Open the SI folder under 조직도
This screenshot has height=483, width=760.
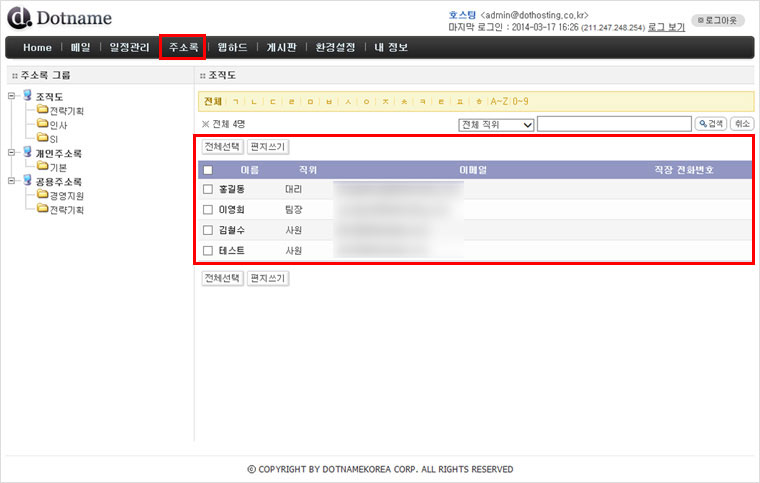click(x=54, y=139)
